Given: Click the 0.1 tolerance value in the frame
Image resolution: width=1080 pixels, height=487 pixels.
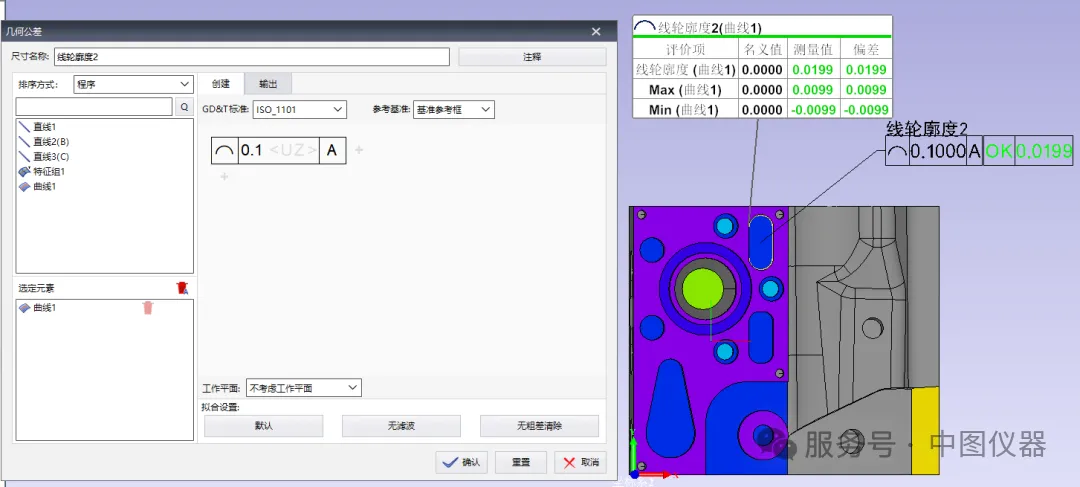Looking at the screenshot, I should point(251,151).
